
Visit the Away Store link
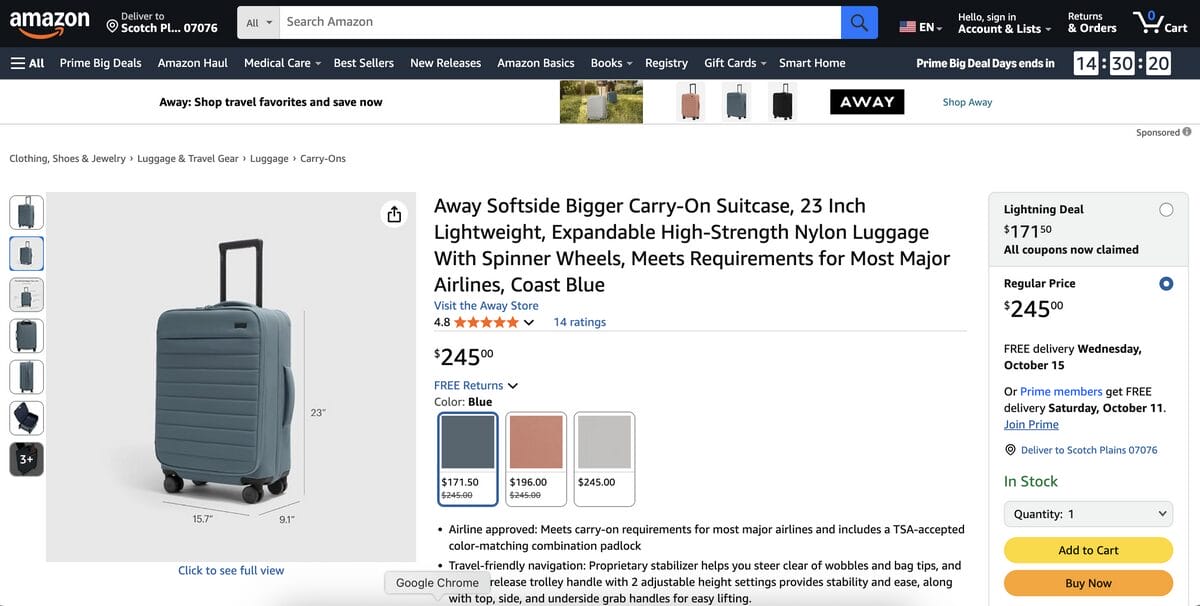[x=486, y=305]
